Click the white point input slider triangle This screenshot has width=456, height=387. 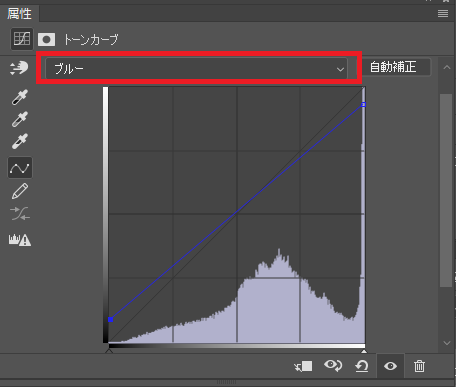point(364,351)
